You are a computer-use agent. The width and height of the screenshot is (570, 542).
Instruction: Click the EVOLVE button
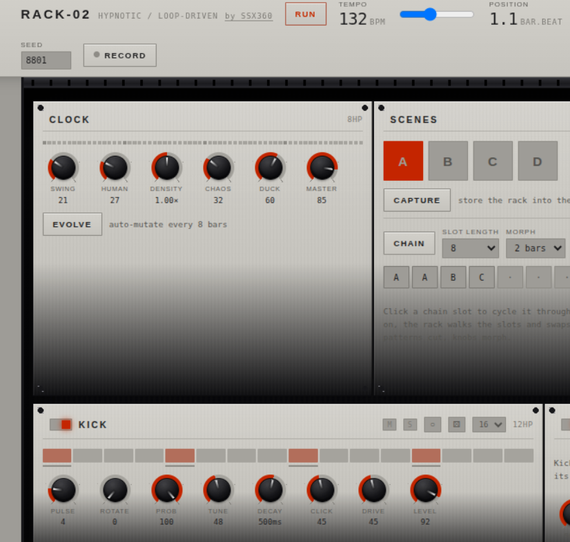pos(72,224)
